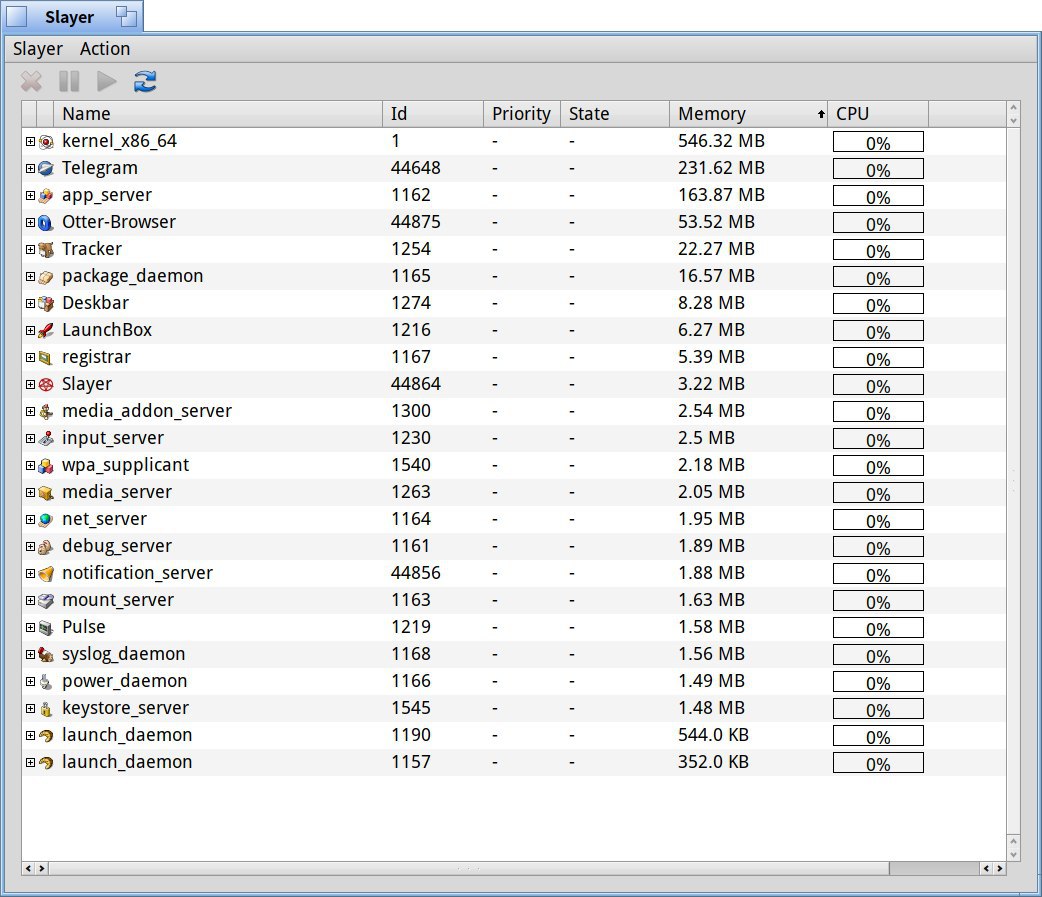The width and height of the screenshot is (1042, 897).
Task: Select the mount_server process name
Action: click(x=118, y=600)
